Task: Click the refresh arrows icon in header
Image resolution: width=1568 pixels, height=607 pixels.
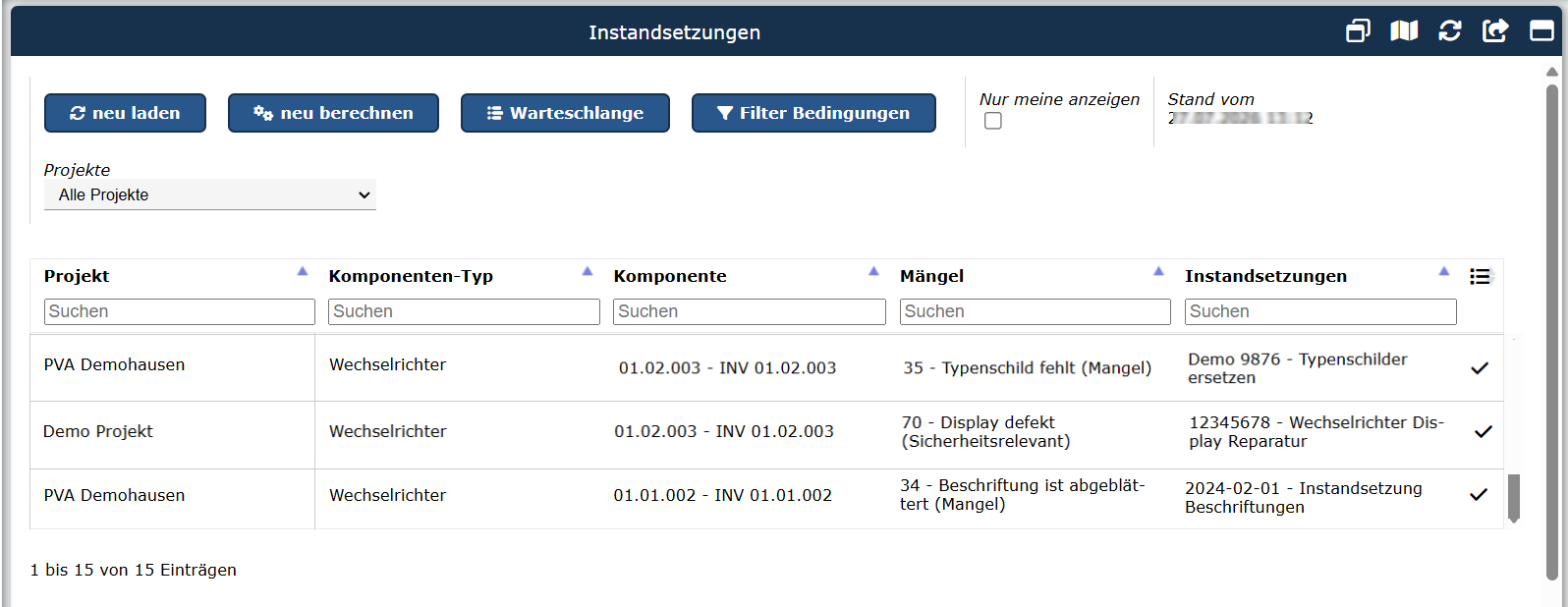Action: tap(1449, 31)
